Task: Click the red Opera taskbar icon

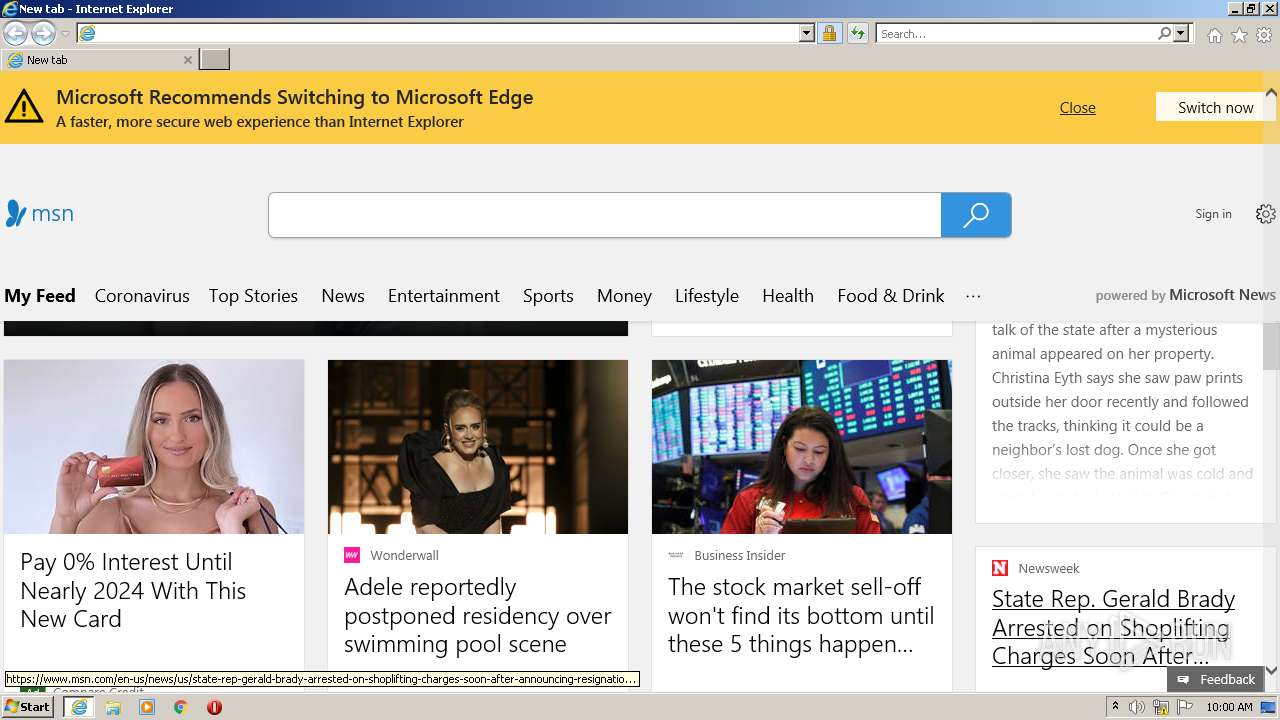Action: pos(214,707)
